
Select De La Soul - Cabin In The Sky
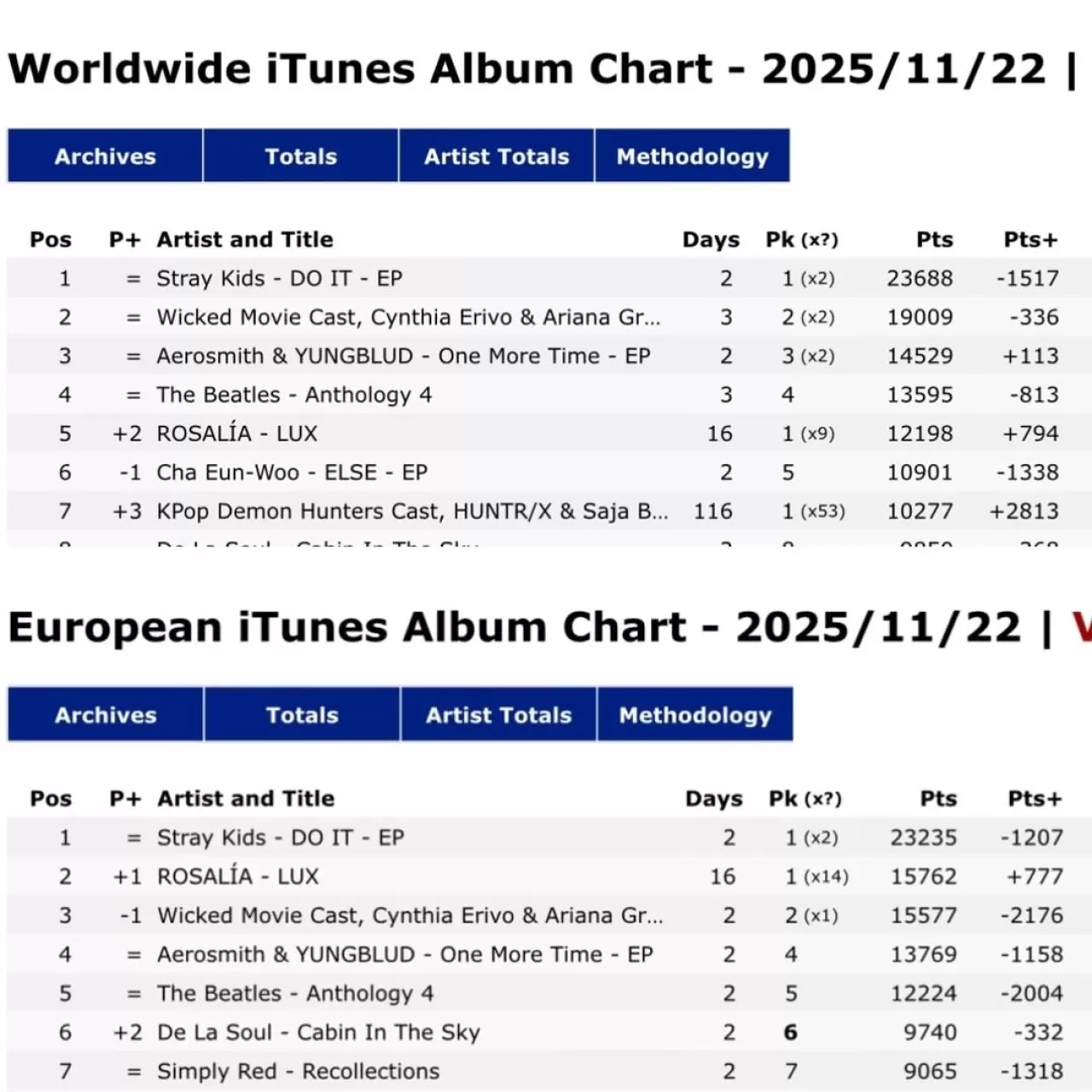pos(318,1032)
